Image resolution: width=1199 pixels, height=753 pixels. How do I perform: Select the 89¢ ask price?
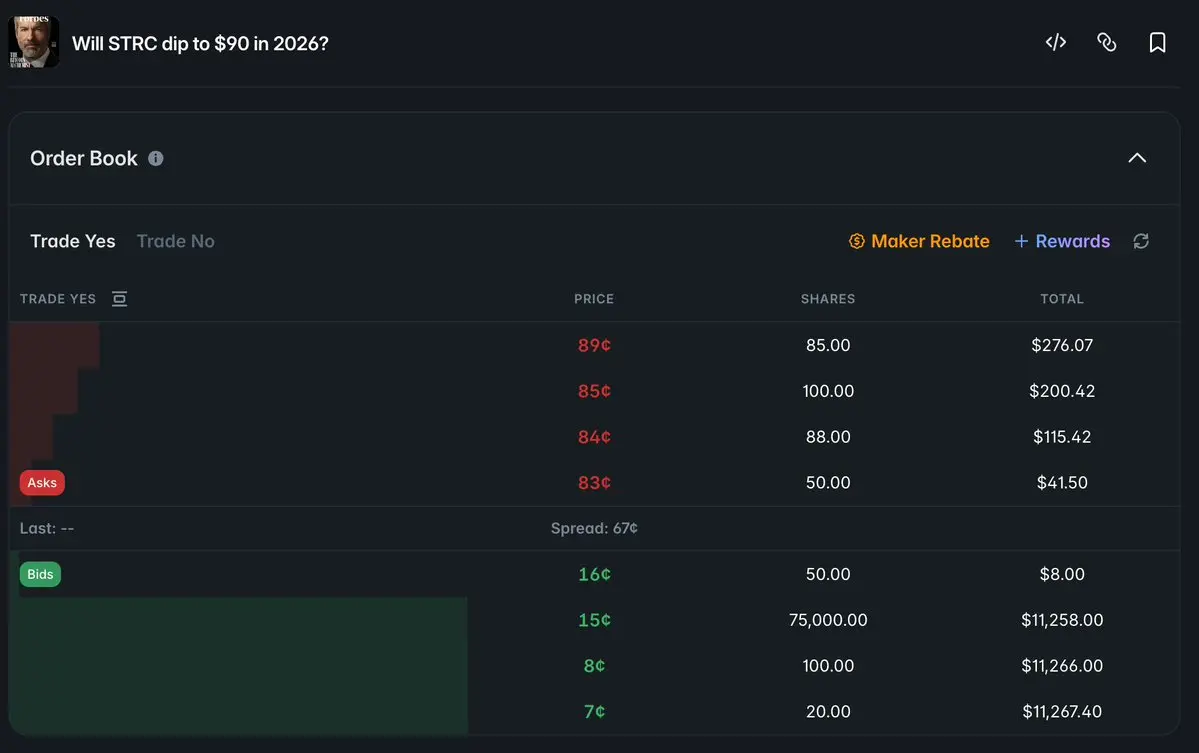click(x=594, y=345)
